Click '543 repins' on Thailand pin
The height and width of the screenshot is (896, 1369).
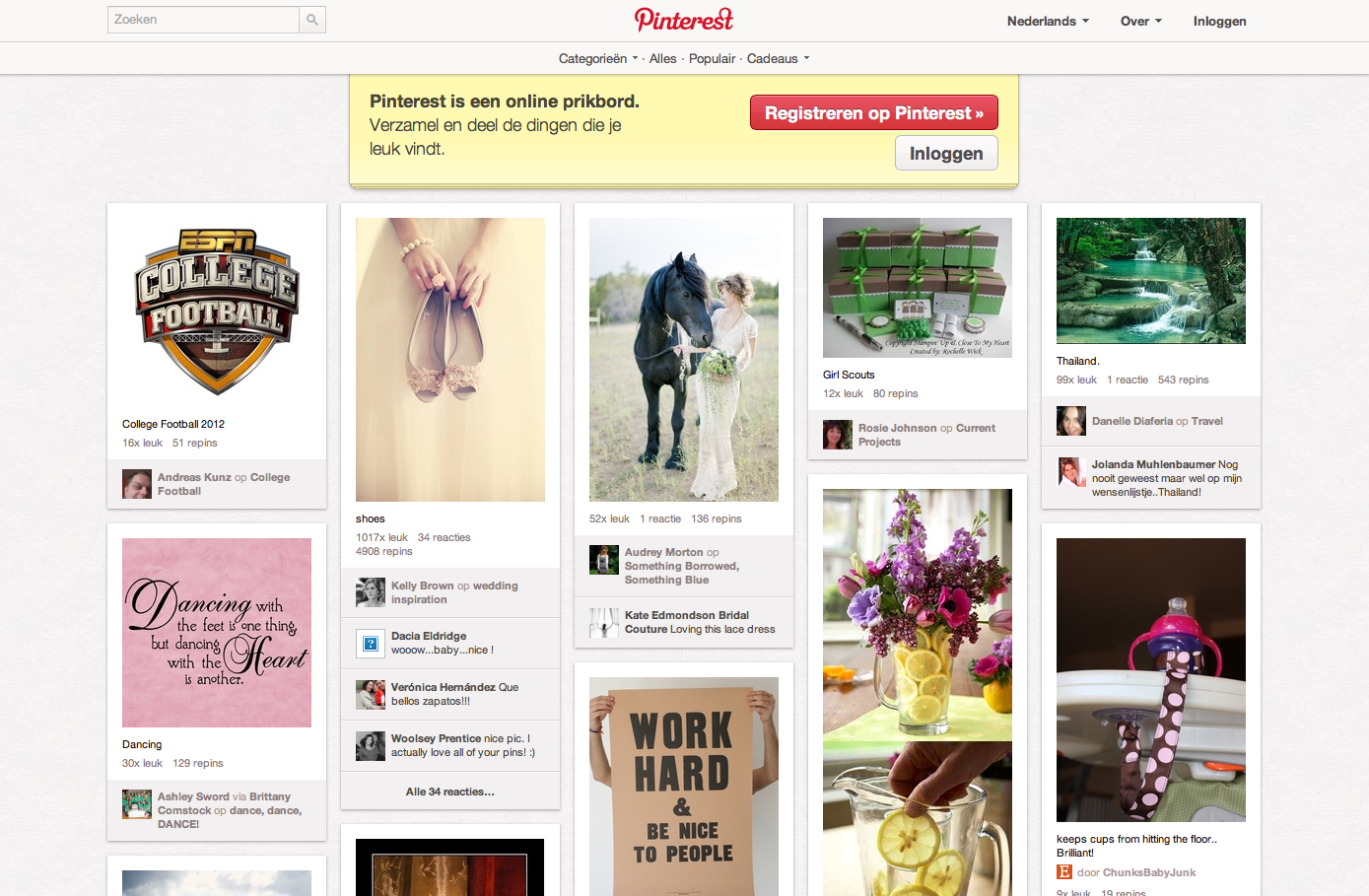[1183, 379]
